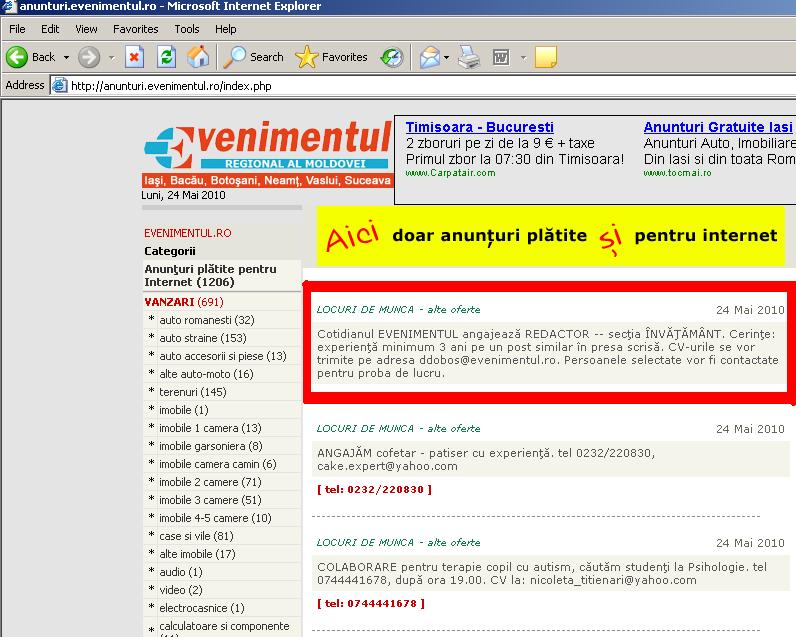Image resolution: width=796 pixels, height=637 pixels.
Task: Edit with the Word document icon
Action: pos(501,57)
